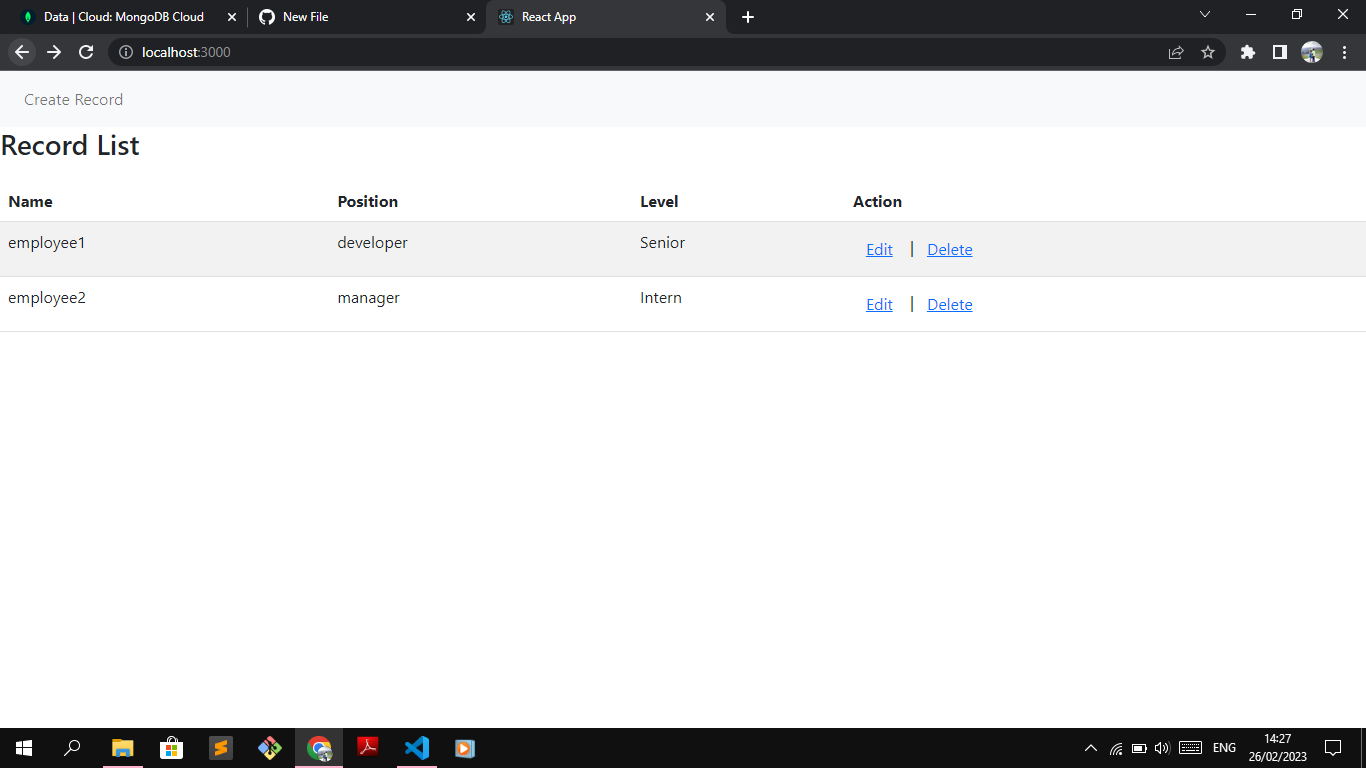The image size is (1366, 768).
Task: Reload the Record List page
Action: 86,52
